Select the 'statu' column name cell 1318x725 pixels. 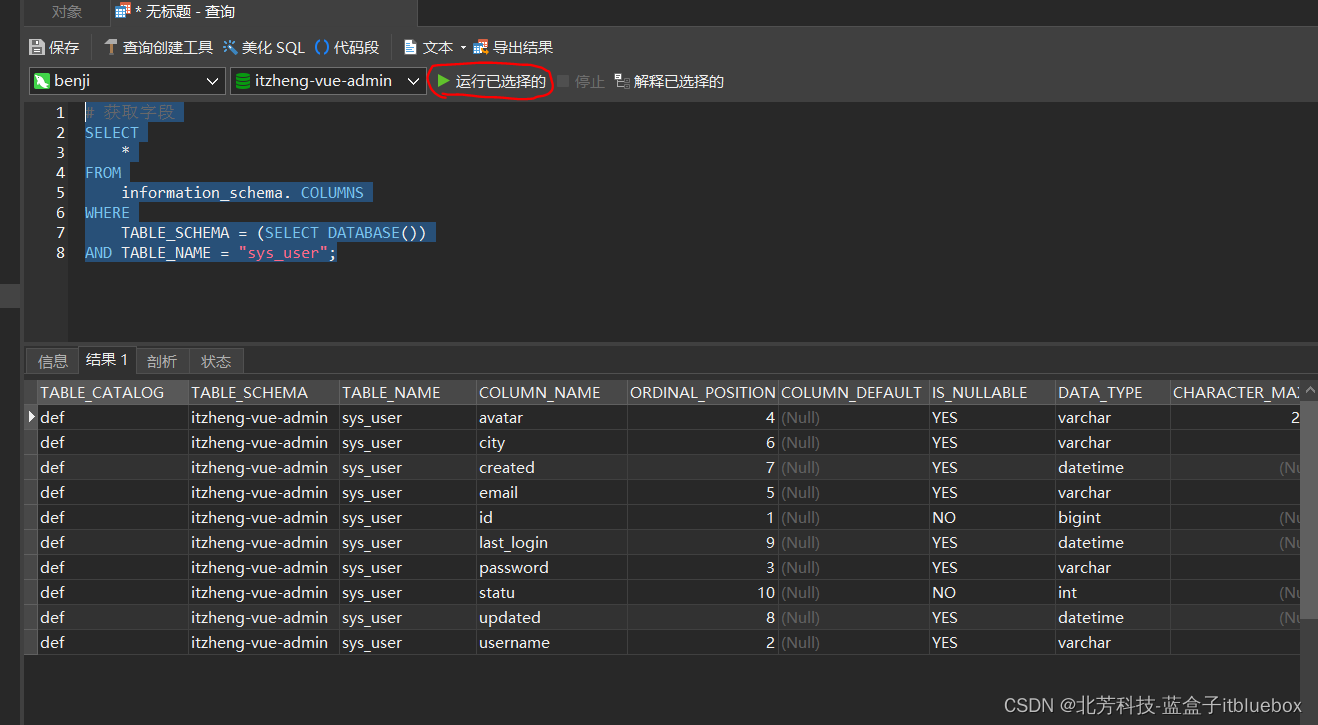(552, 592)
